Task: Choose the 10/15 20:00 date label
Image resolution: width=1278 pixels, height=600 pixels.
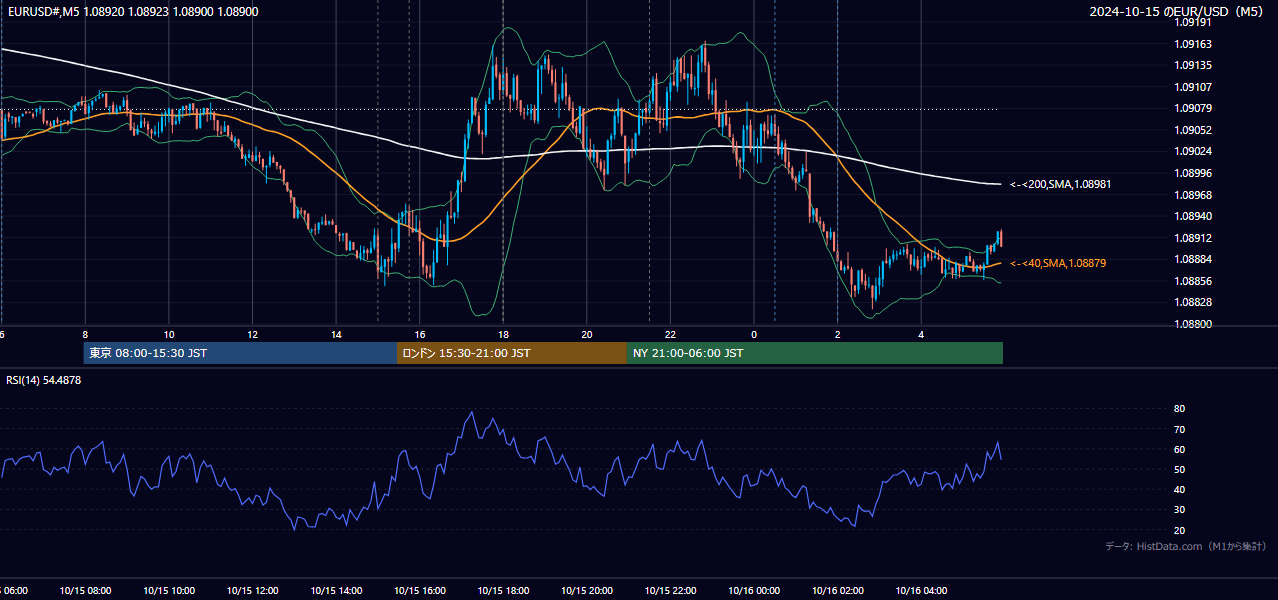Action: [x=587, y=591]
